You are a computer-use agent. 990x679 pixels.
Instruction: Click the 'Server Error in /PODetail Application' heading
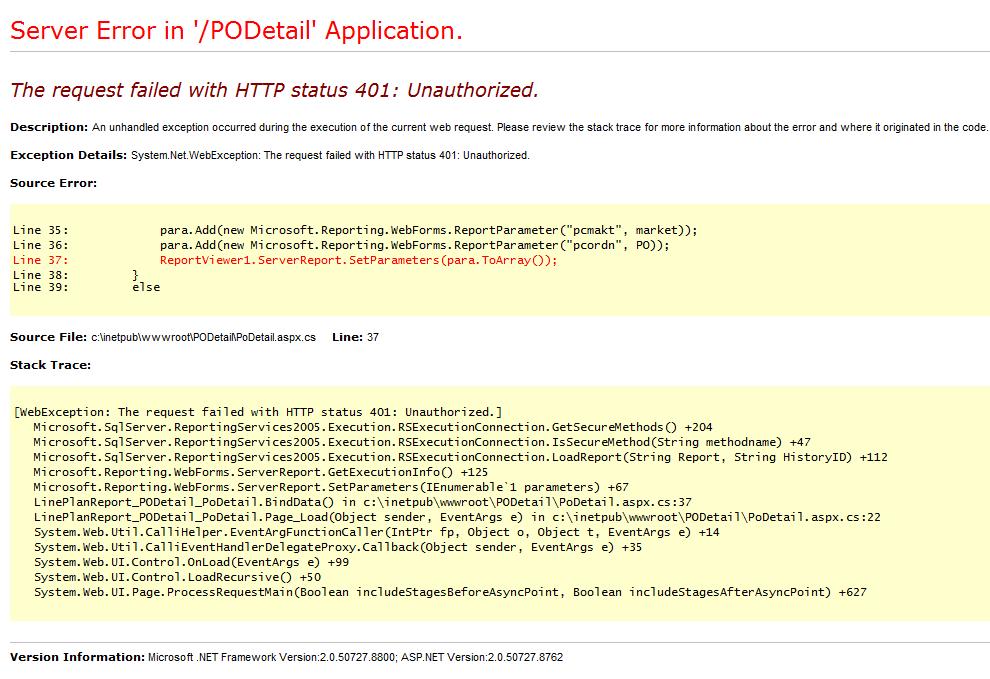pyautogui.click(x=236, y=31)
